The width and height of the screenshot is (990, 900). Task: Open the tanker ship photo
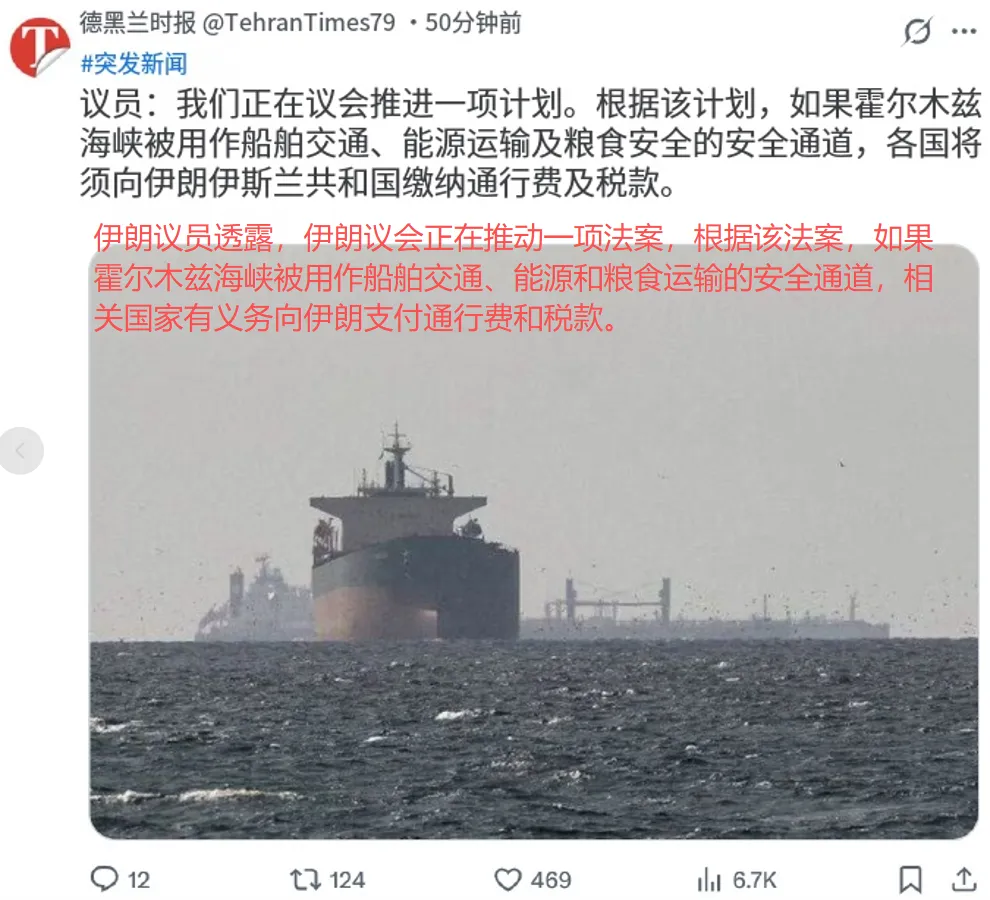tap(534, 541)
